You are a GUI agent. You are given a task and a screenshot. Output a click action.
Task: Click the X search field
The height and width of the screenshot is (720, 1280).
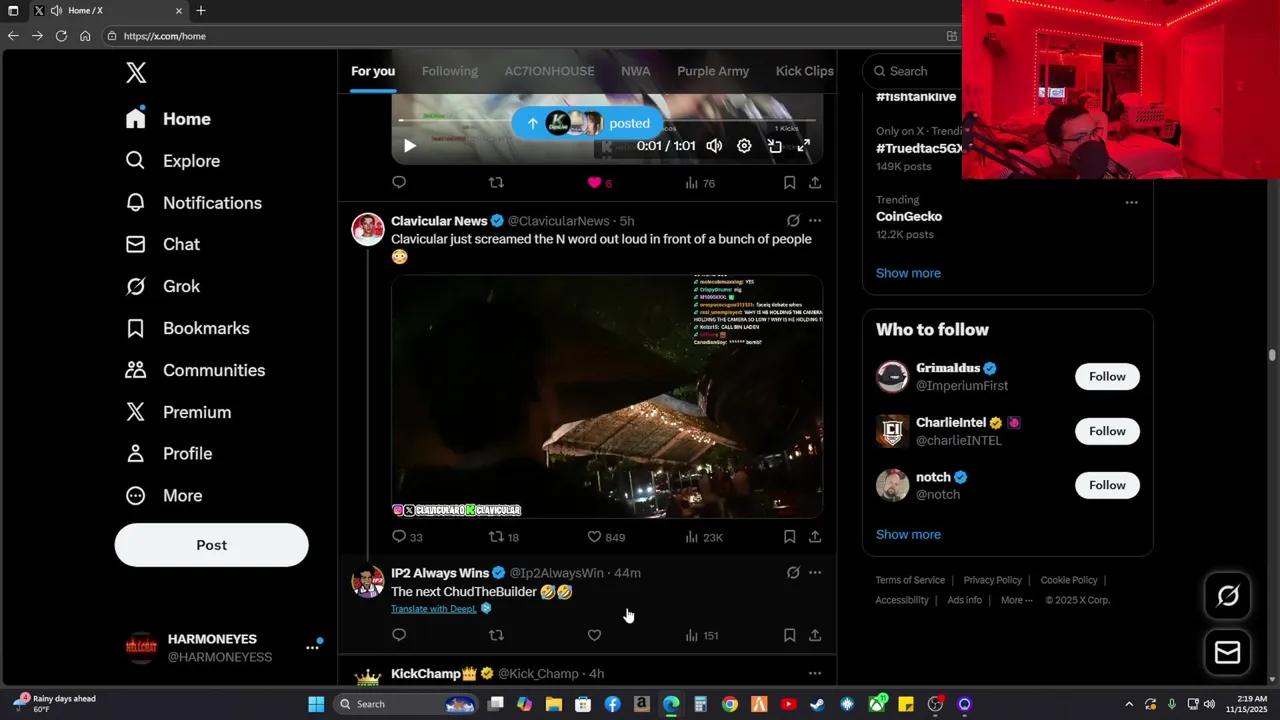click(x=912, y=71)
